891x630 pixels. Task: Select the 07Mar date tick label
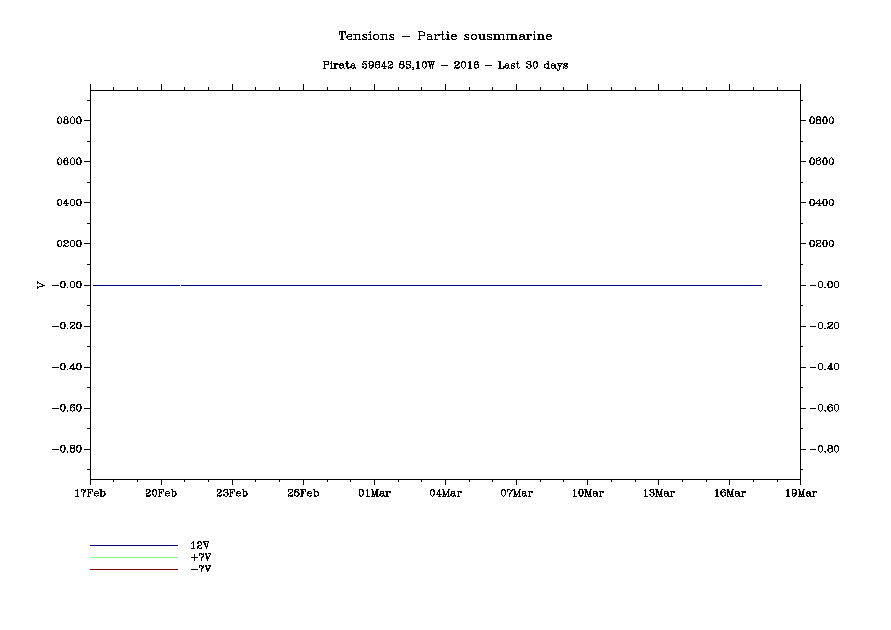(x=516, y=493)
